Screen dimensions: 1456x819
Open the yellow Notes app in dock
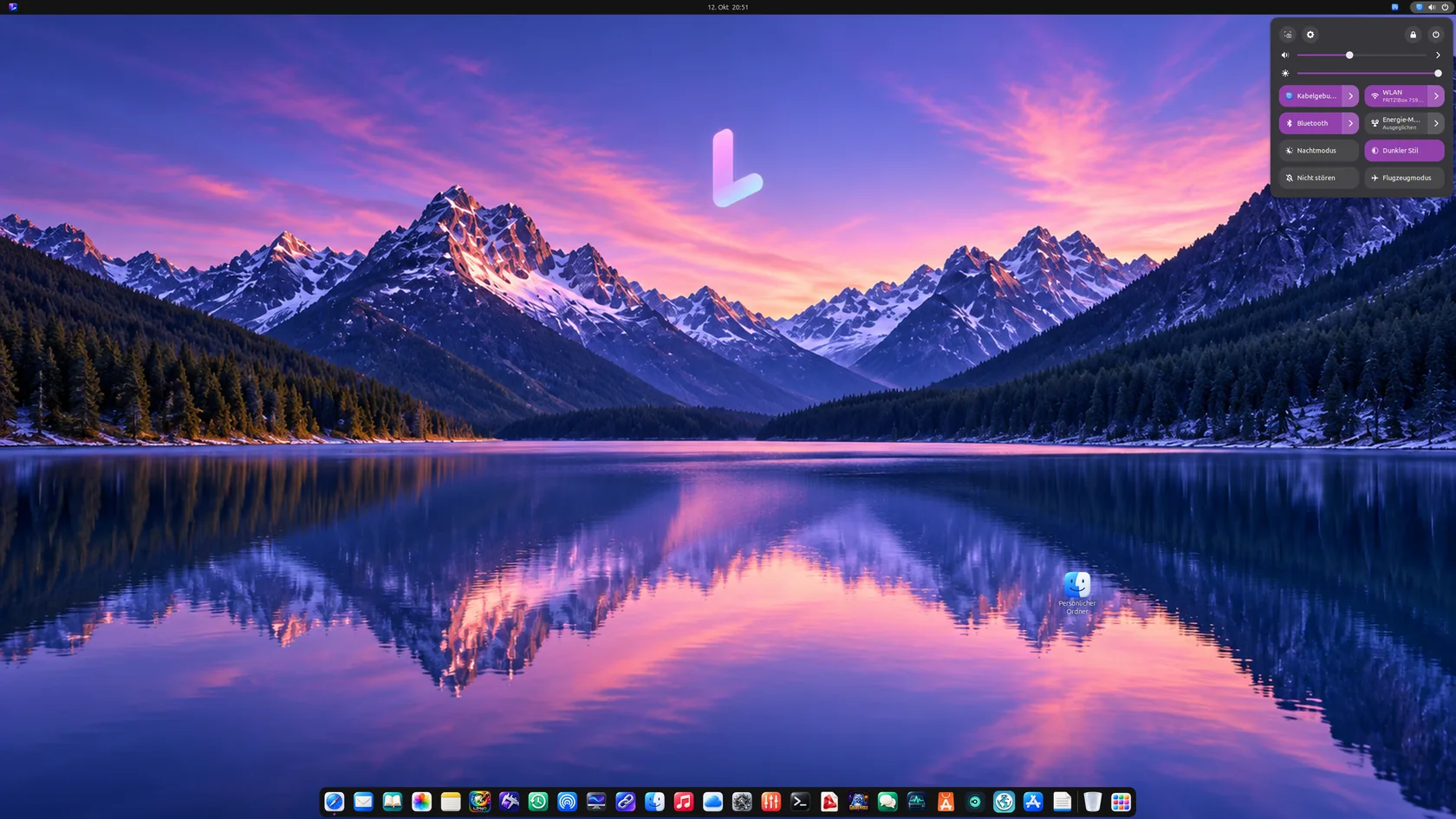click(451, 802)
